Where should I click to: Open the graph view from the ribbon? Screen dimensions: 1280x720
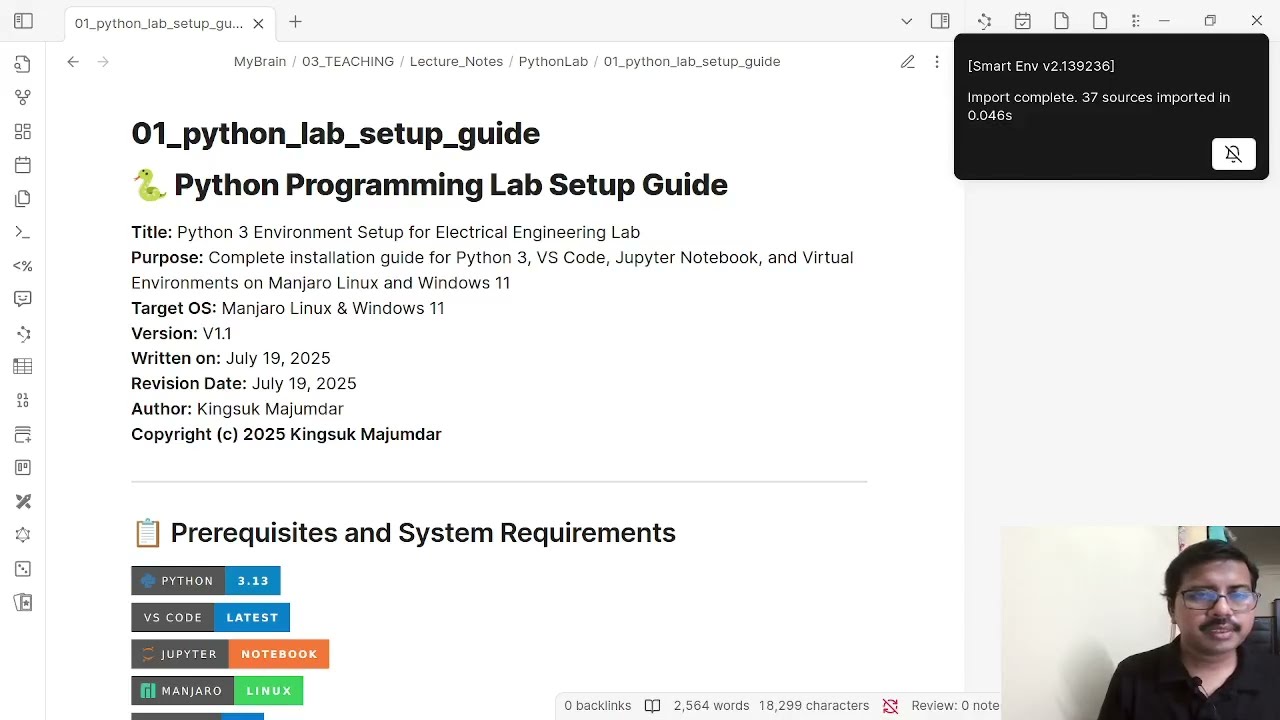point(23,98)
